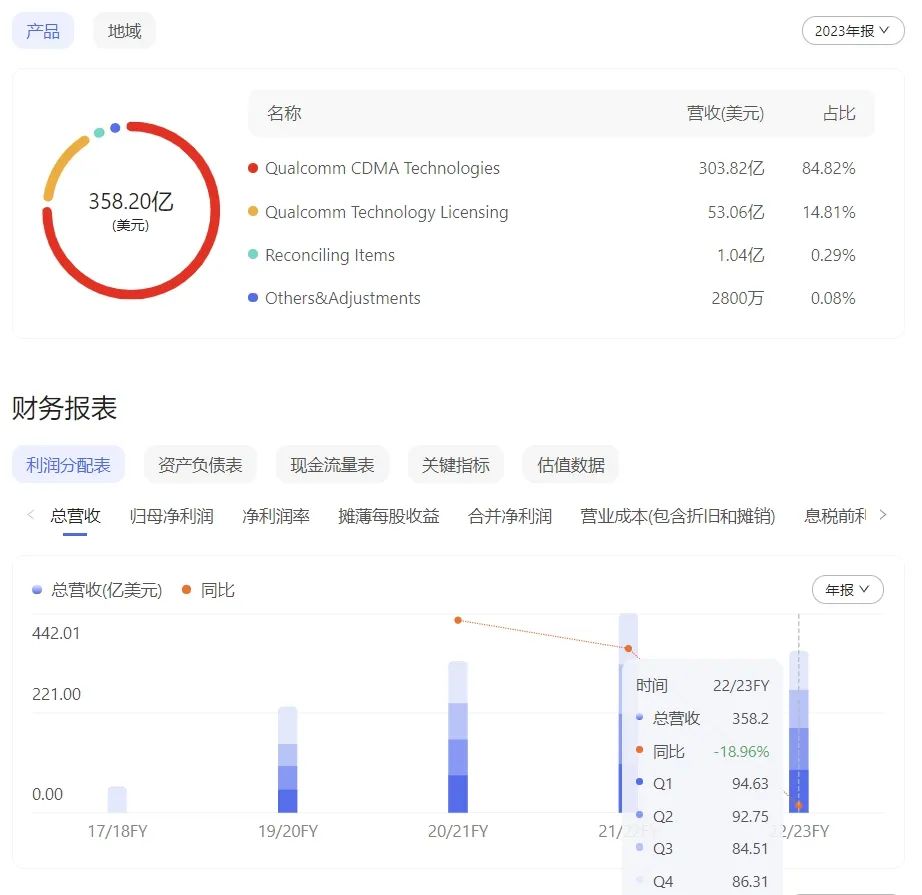Open the 年报 period dropdown in chart
Viewport: 922px width, 895px height.
[x=847, y=589]
